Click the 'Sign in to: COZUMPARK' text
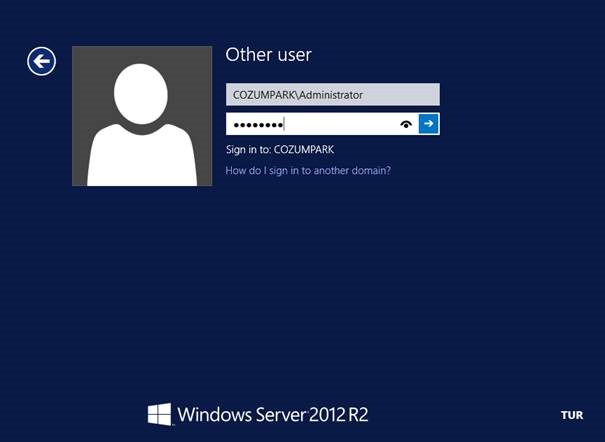Viewport: 605px width, 442px height. click(280, 150)
